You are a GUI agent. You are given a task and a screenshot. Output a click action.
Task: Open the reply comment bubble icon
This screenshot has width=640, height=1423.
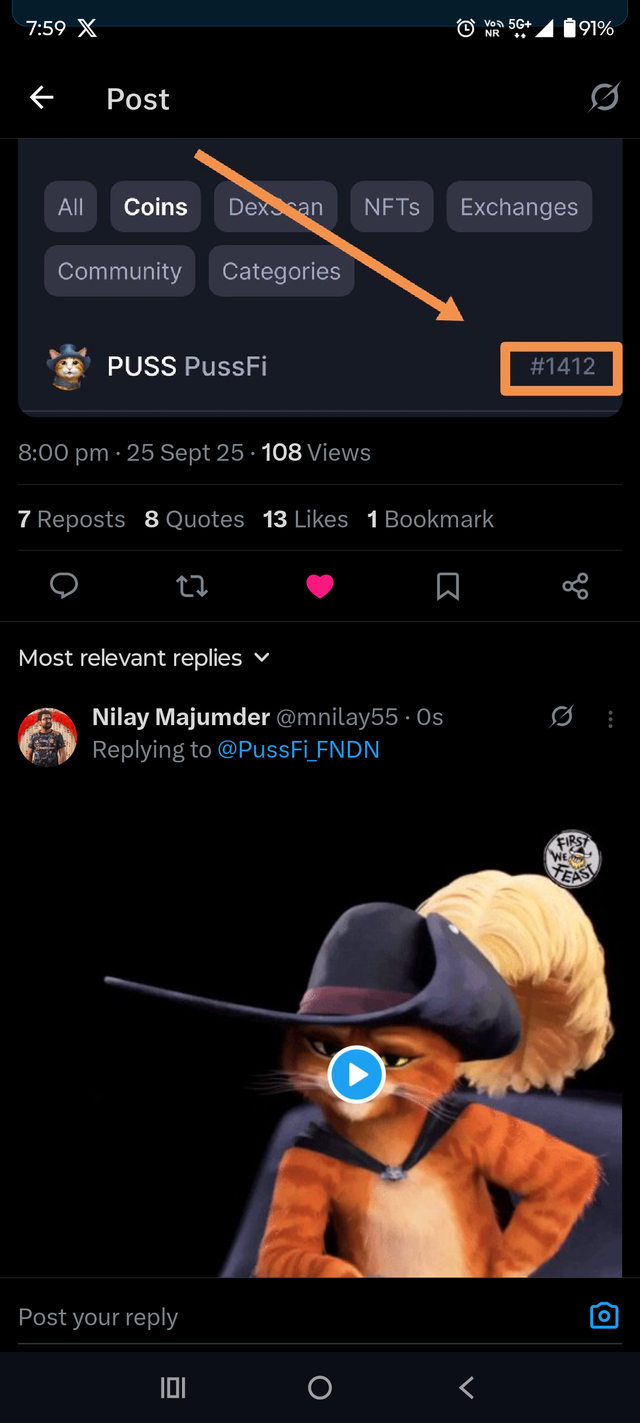pos(64,586)
